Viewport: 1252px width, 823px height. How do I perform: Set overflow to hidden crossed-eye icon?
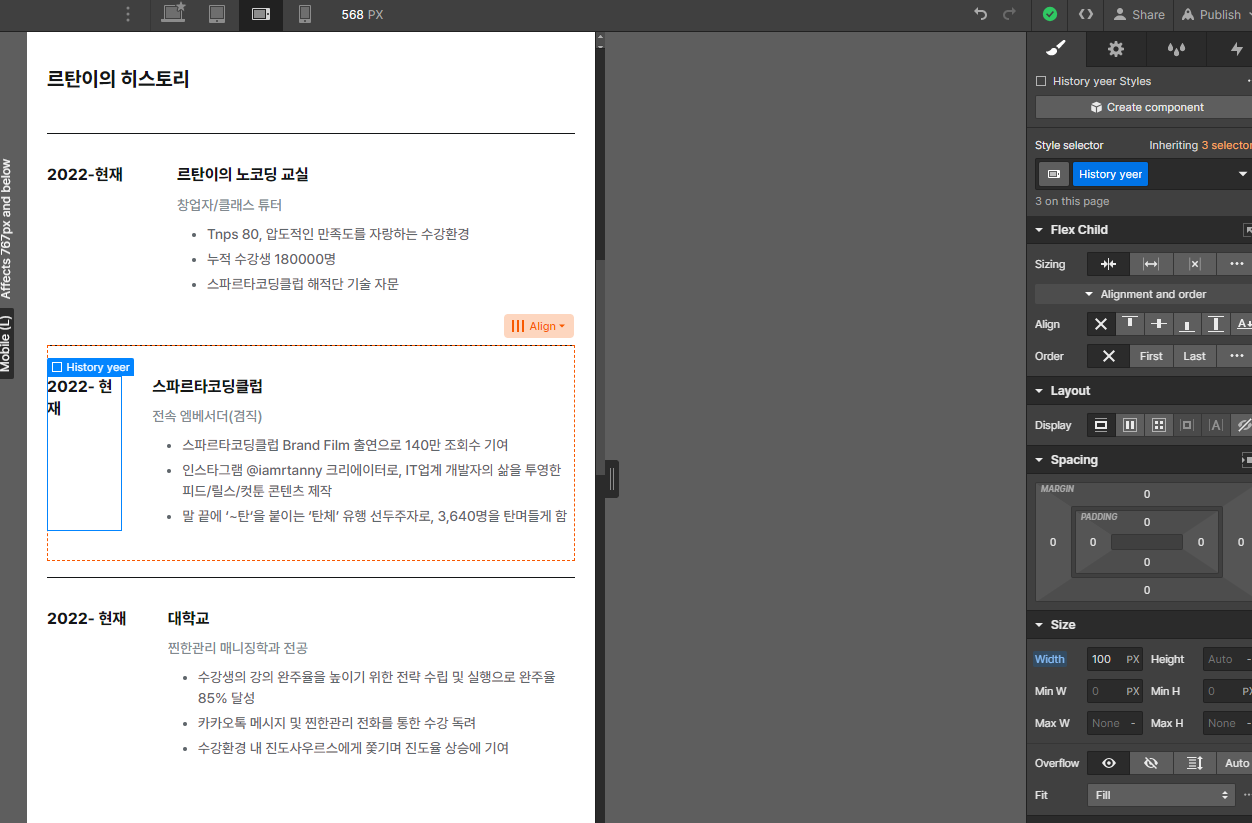(1151, 763)
